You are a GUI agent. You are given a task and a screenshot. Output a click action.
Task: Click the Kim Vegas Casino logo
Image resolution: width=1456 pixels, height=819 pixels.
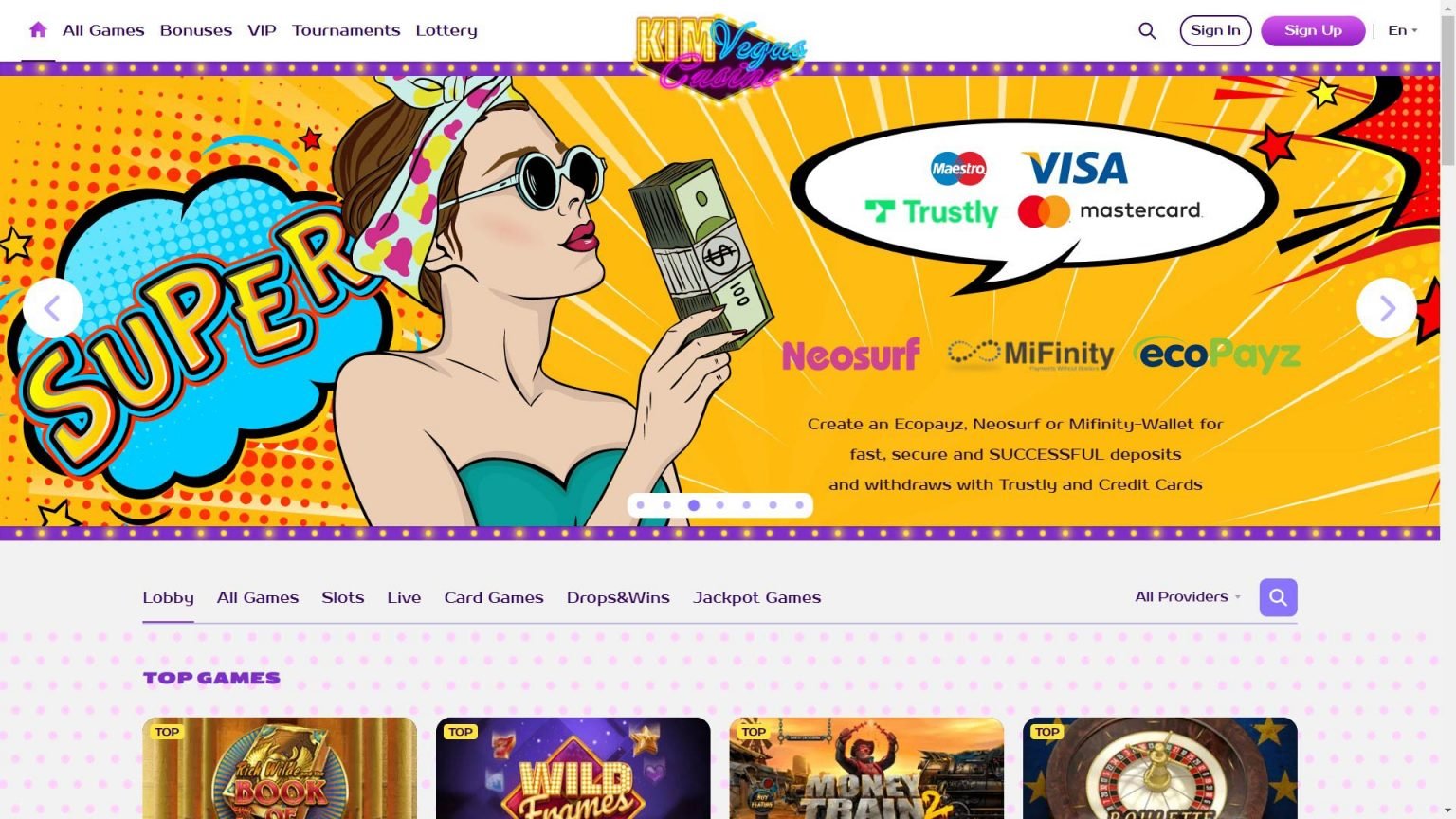click(x=720, y=52)
